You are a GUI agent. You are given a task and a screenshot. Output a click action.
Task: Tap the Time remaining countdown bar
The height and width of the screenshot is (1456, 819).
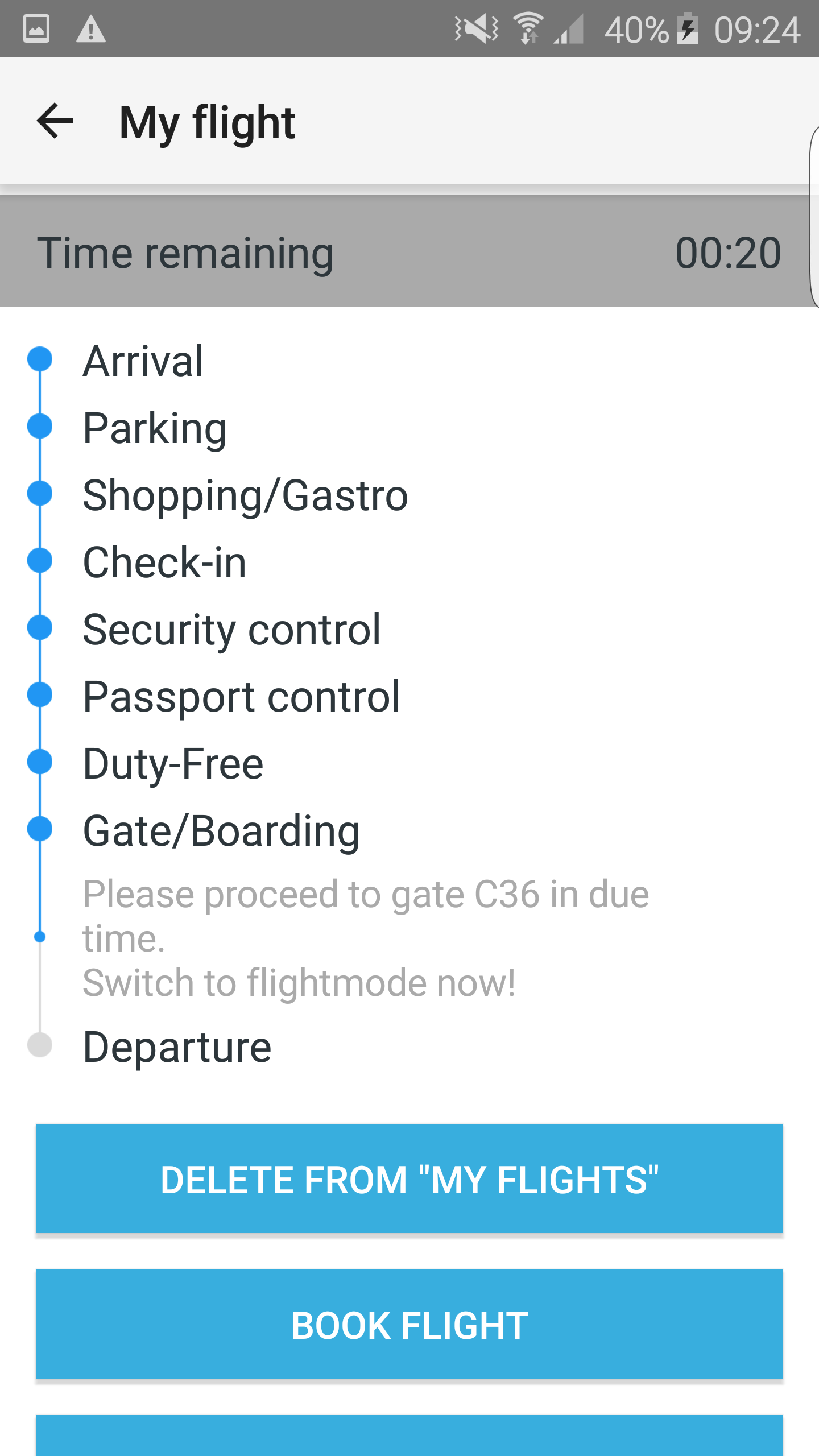pos(408,252)
